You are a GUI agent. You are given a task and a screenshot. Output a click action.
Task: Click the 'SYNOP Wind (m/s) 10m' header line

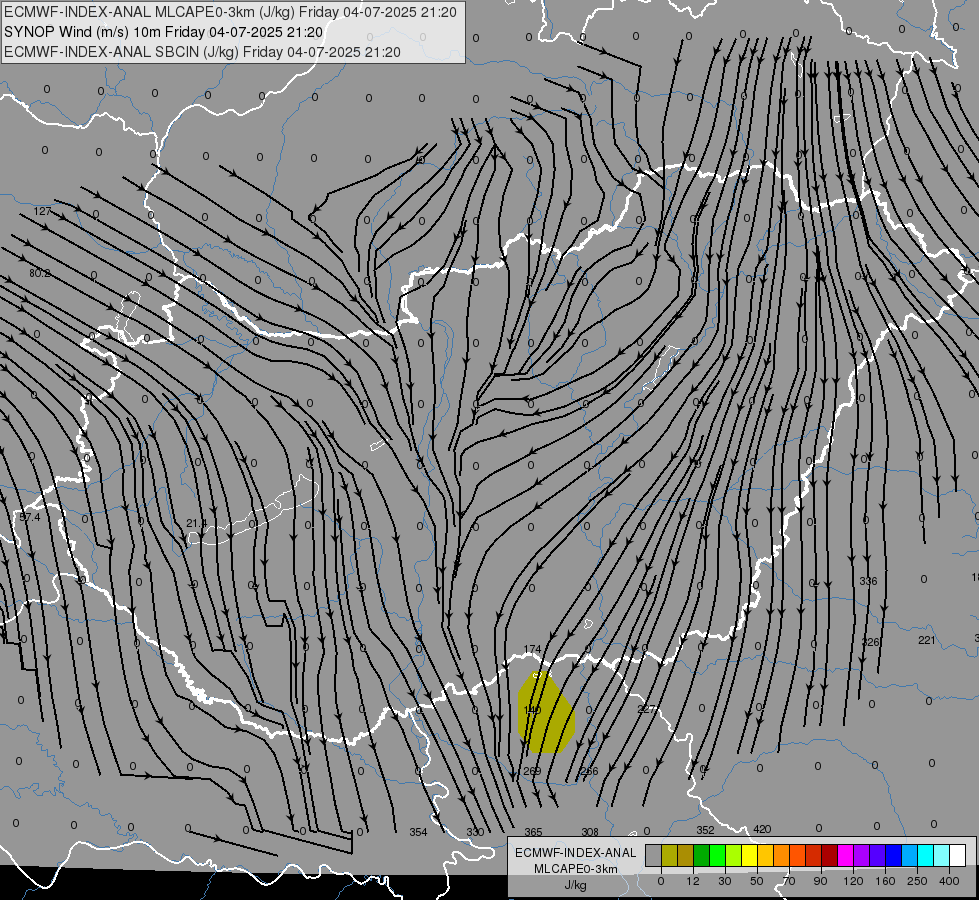click(x=164, y=32)
